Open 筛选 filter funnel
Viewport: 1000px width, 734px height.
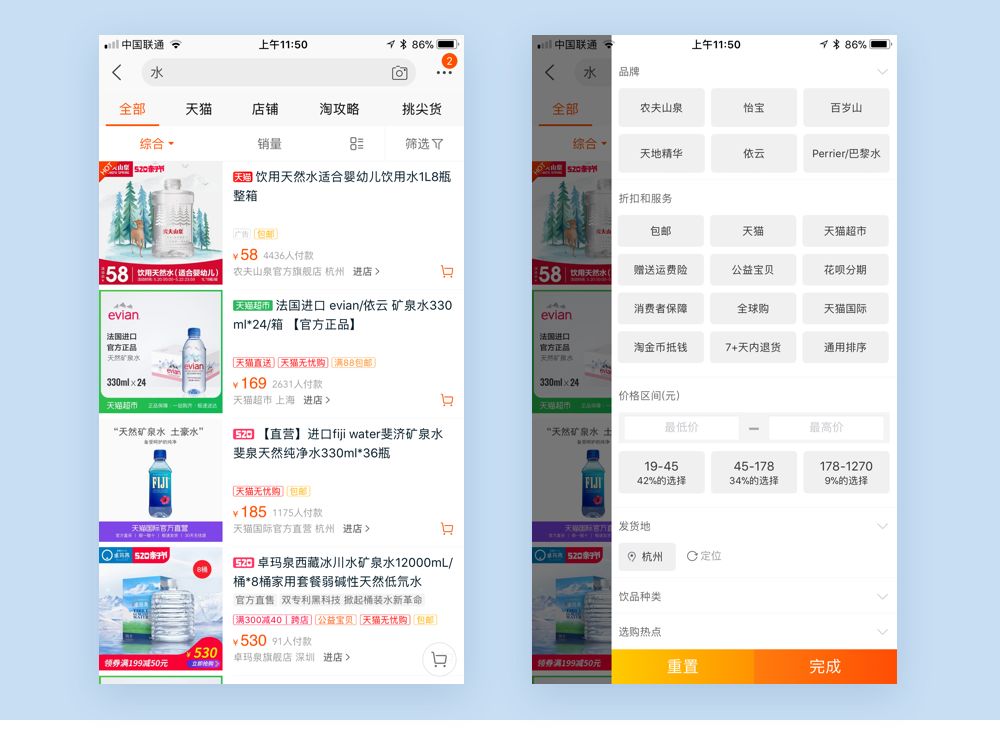click(424, 143)
